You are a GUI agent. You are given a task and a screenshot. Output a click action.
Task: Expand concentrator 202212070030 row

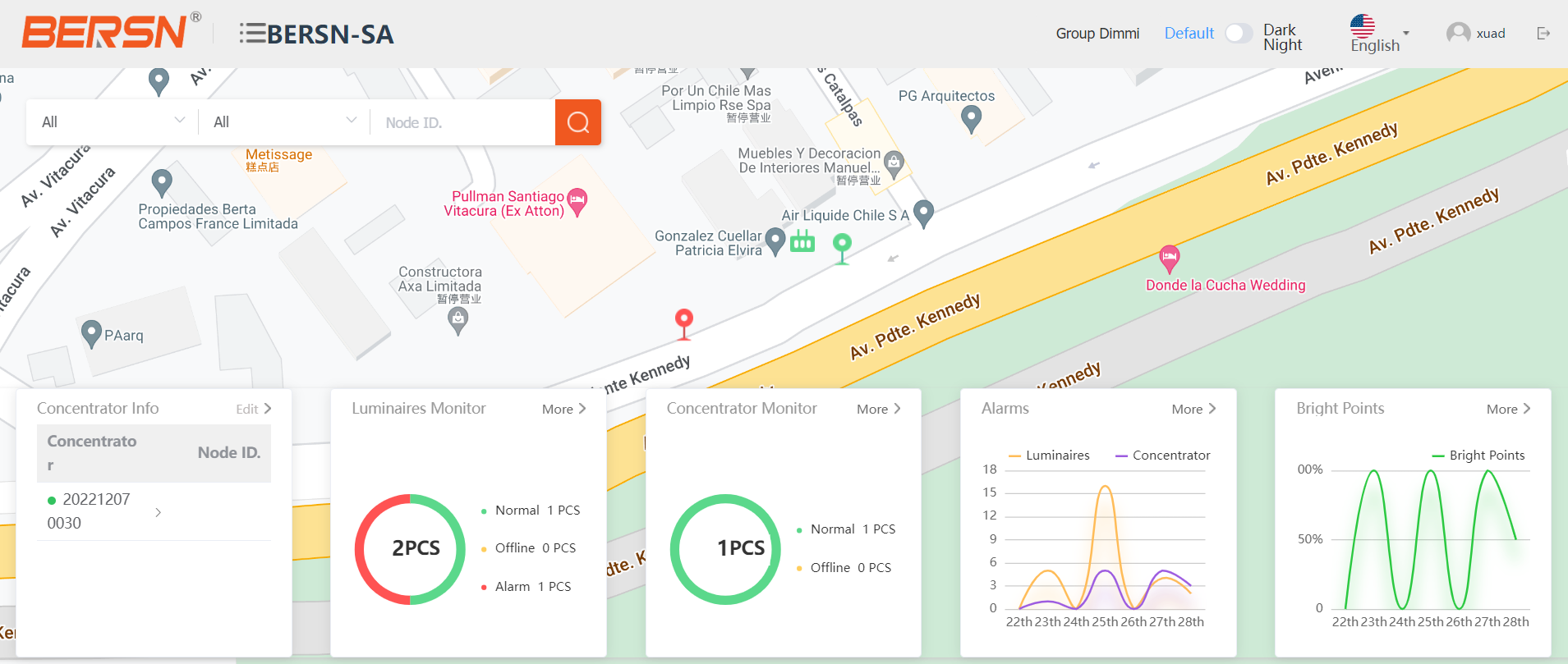158,512
